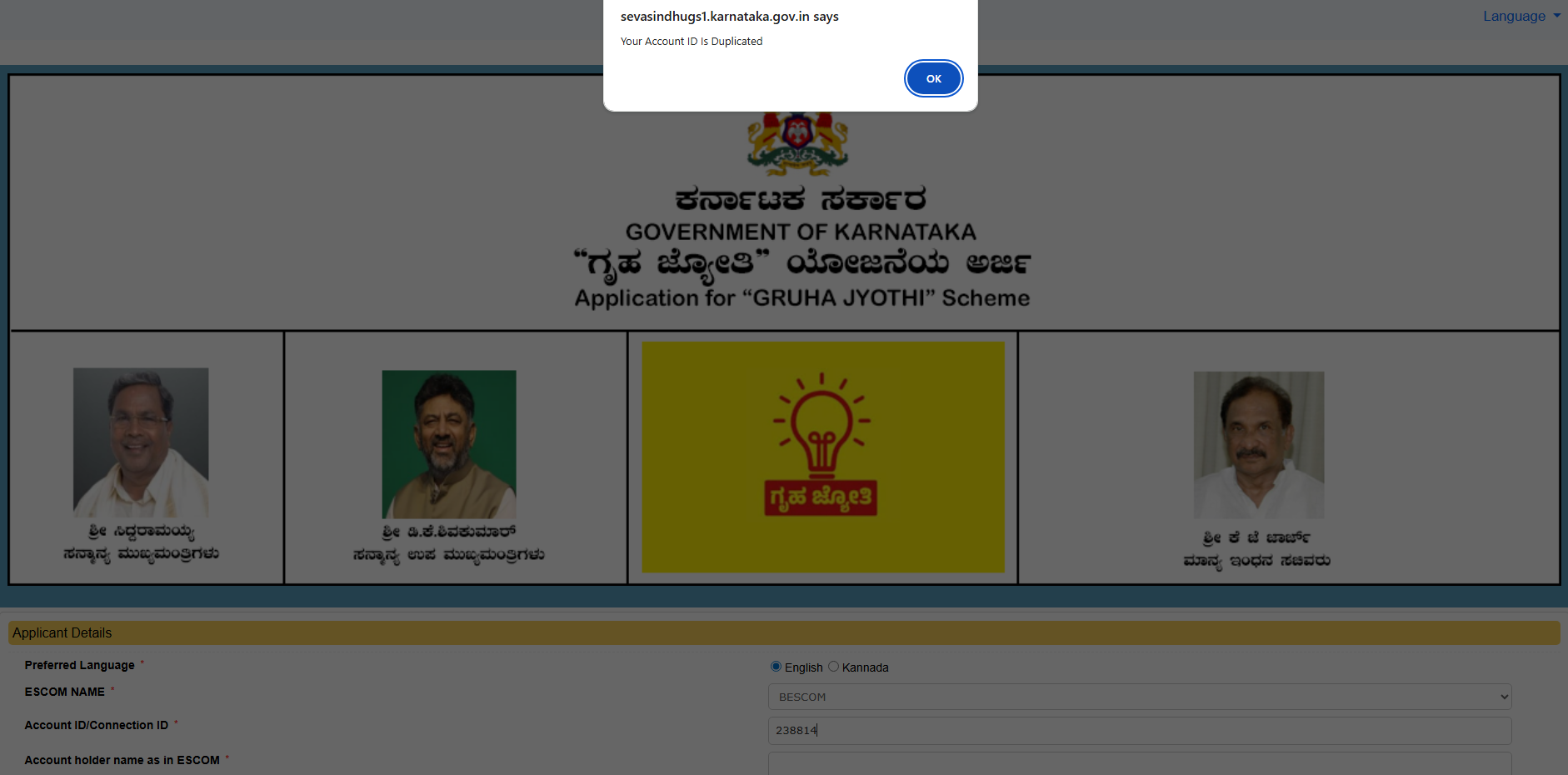Expand the ESCOM NAME dropdown showing BESCOM
Viewport: 1568px width, 775px height.
[x=1139, y=697]
